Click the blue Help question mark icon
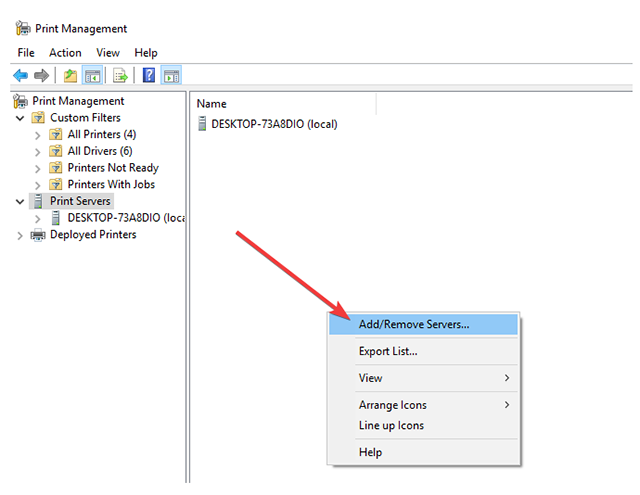Screen dimensions: 640x495 149,75
